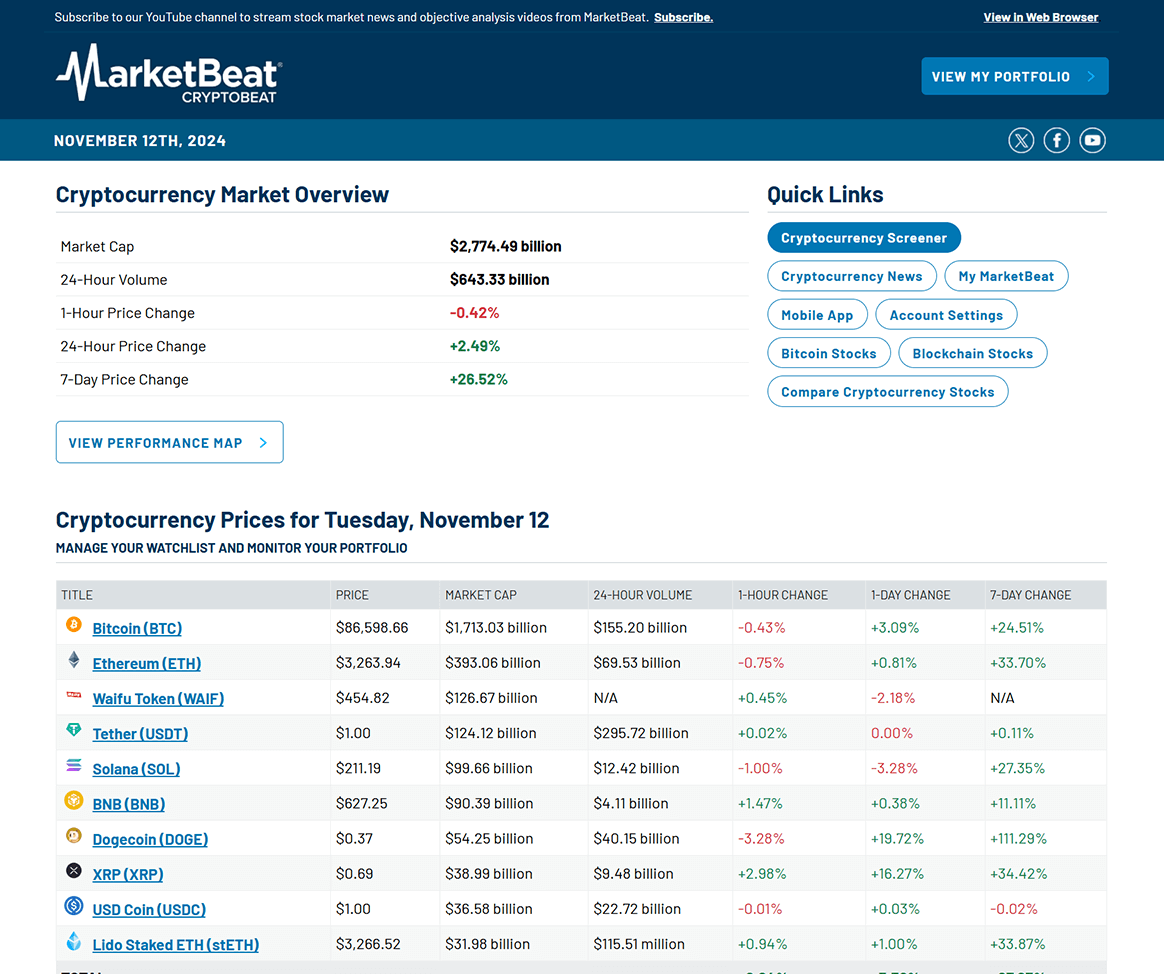Open the YouTube social icon
Screen dimensions: 1164x974
[1093, 141]
